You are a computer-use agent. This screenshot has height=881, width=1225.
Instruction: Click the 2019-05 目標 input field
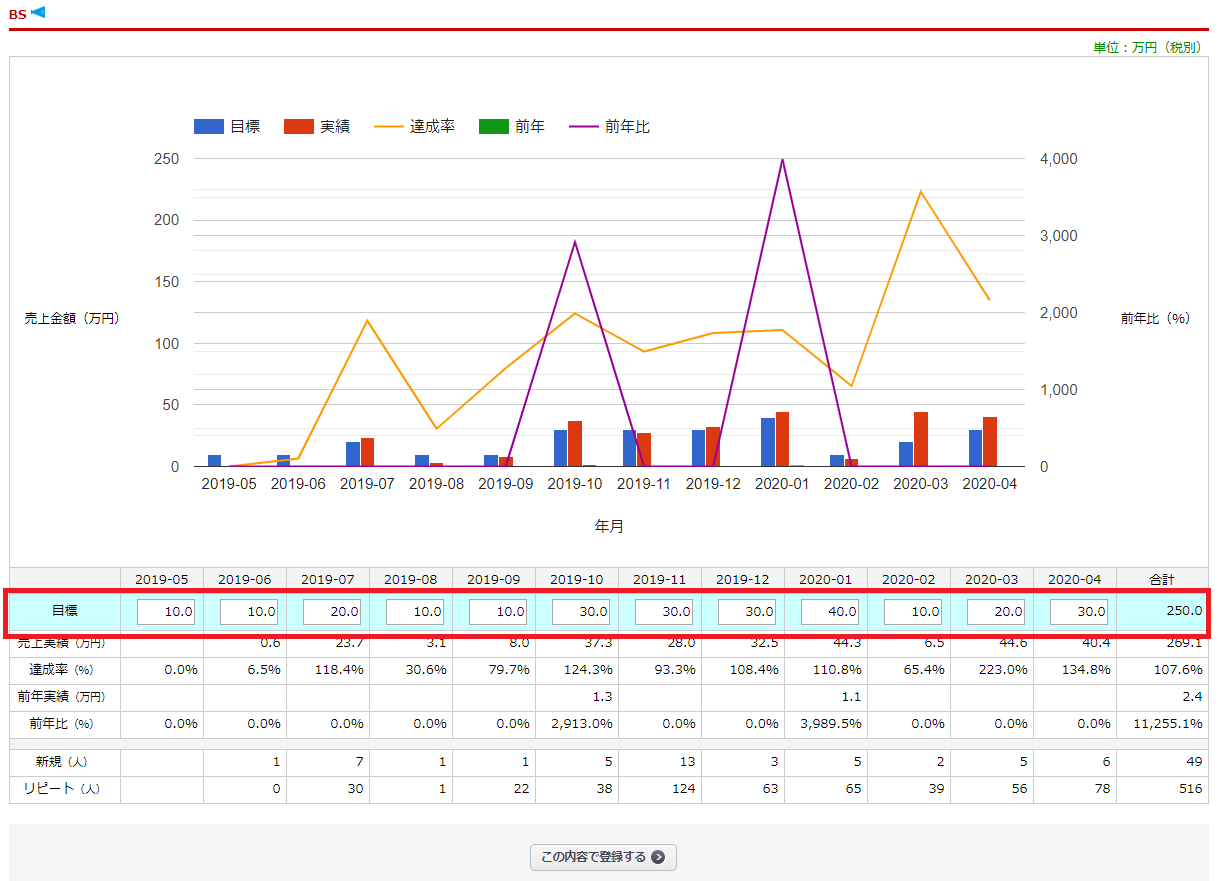[166, 611]
